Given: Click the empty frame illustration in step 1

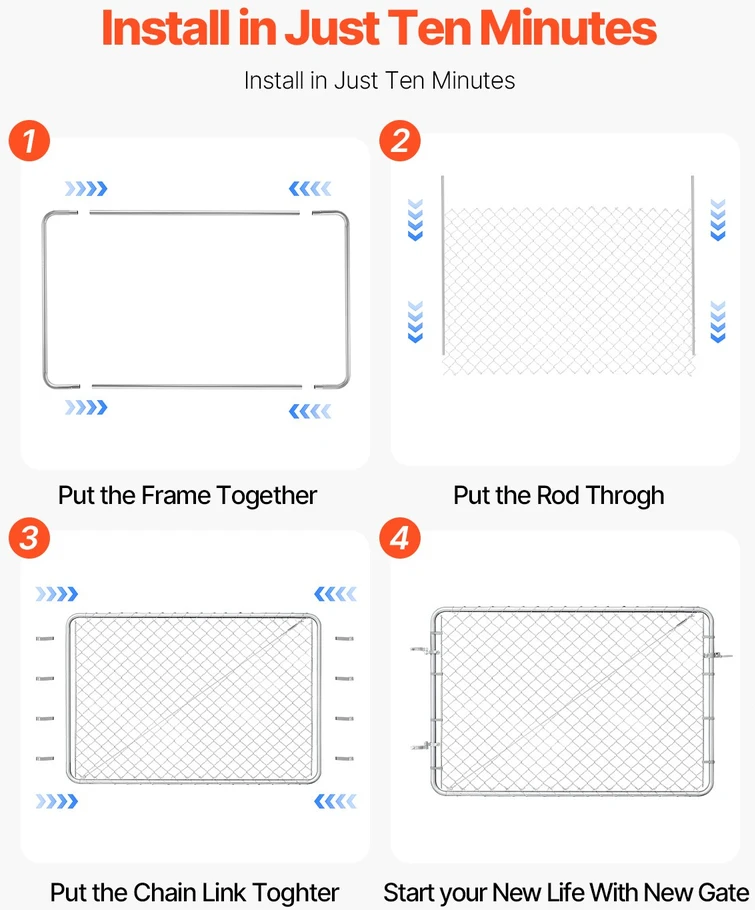Looking at the screenshot, I should [196, 299].
